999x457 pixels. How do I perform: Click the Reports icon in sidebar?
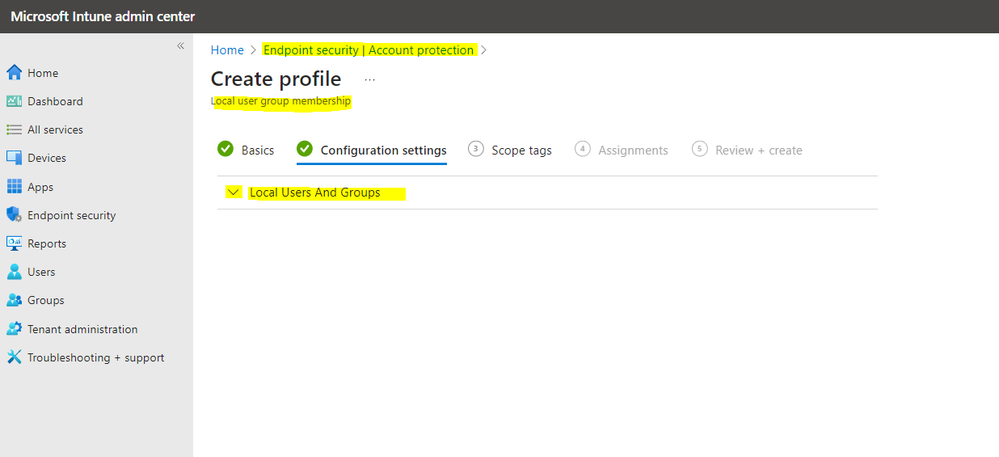[14, 243]
